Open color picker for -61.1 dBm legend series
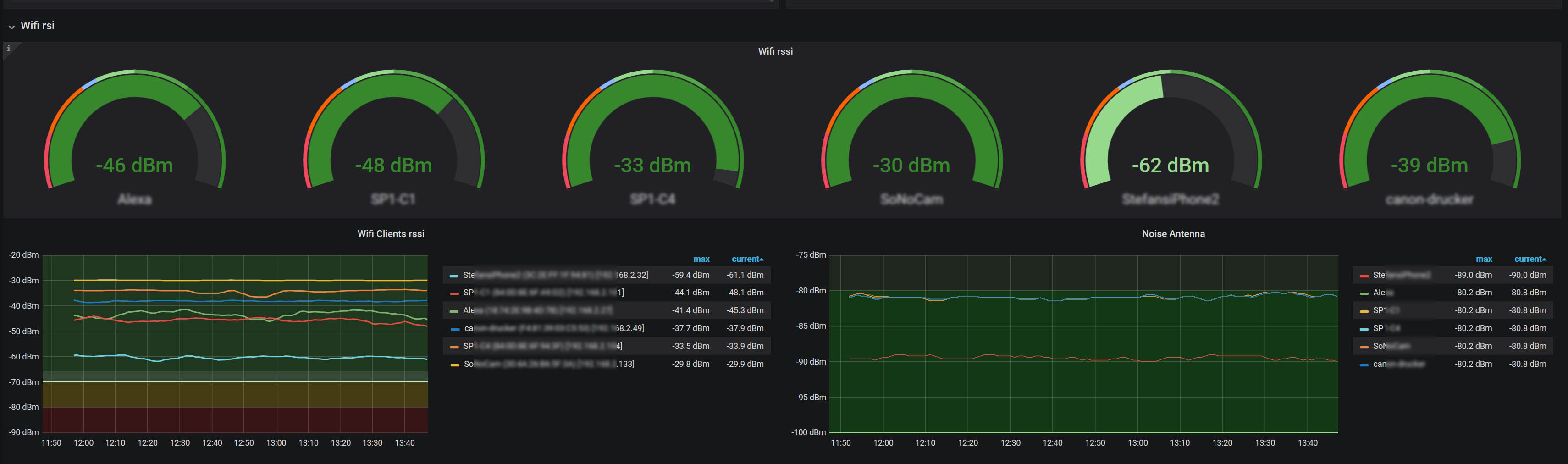The height and width of the screenshot is (464, 1568). (x=453, y=276)
